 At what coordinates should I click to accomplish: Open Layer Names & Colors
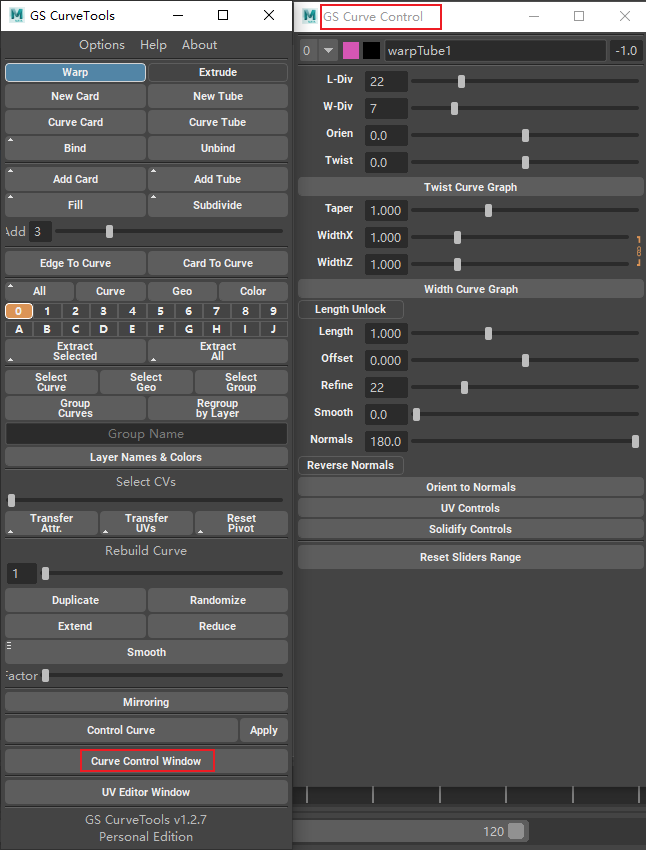coord(146,457)
